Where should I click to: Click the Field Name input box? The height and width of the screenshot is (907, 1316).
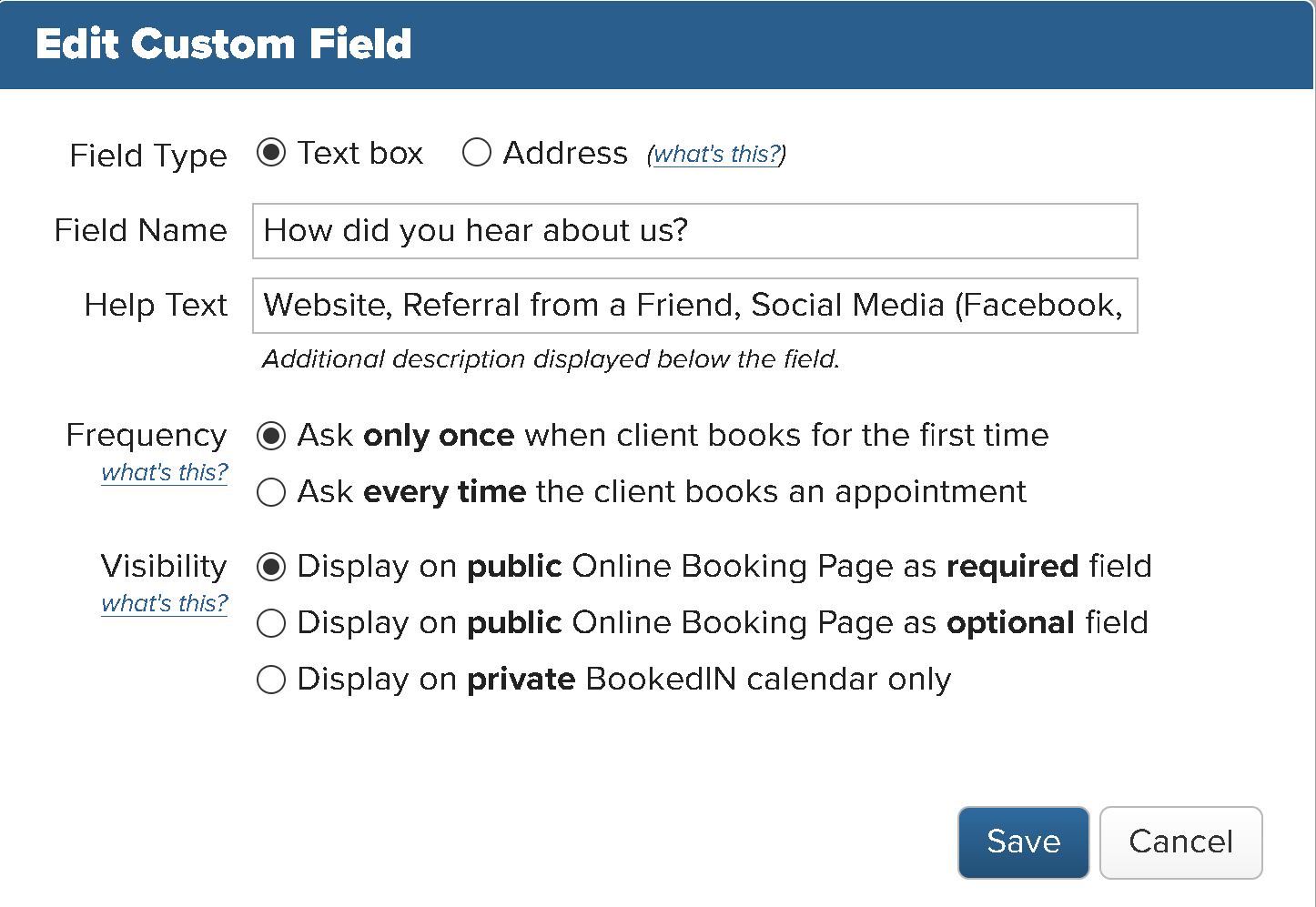click(694, 231)
